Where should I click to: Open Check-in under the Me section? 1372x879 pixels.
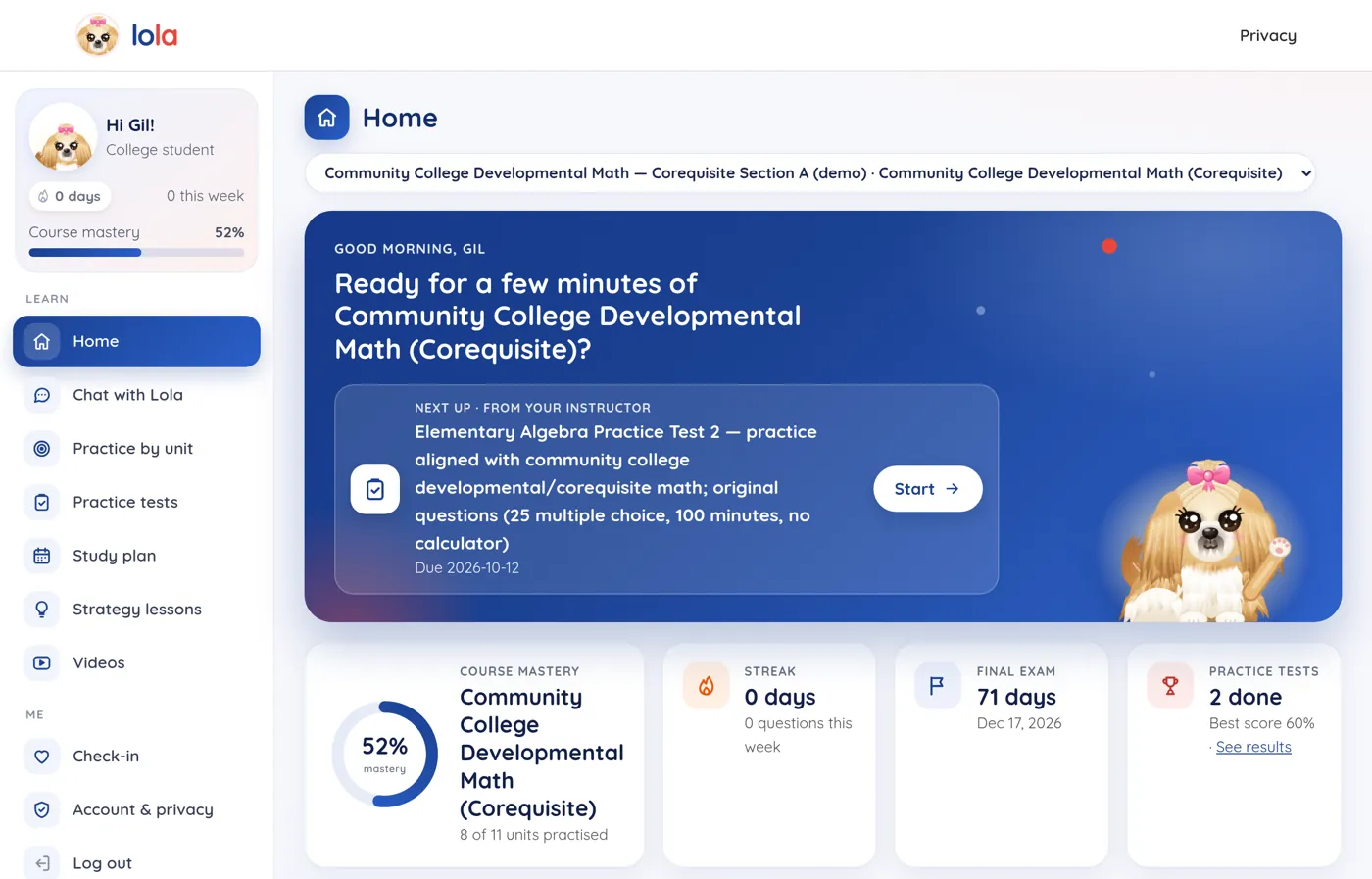point(136,757)
